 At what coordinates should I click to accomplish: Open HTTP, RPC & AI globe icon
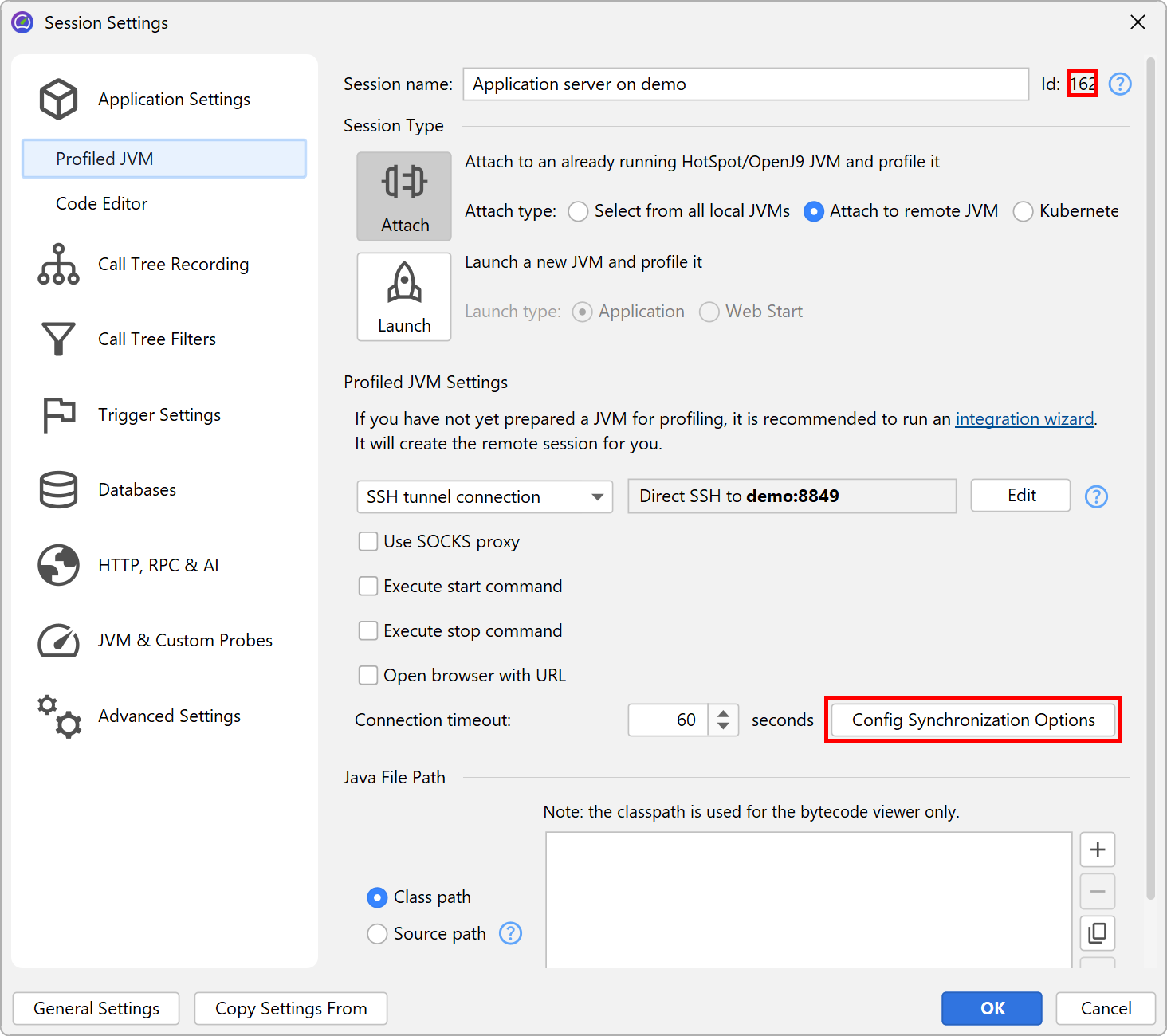coord(58,565)
